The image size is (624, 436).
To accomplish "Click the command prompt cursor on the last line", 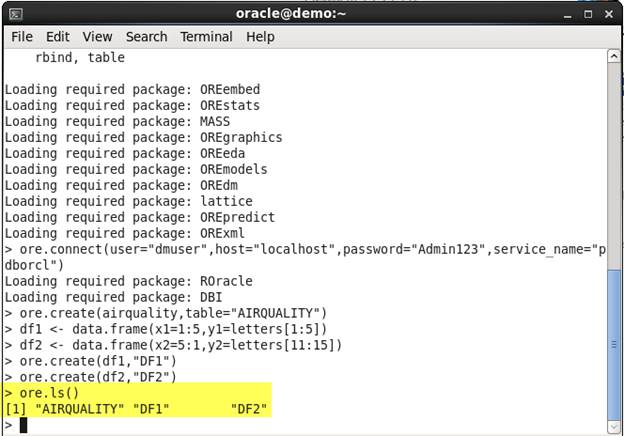I will coord(24,425).
